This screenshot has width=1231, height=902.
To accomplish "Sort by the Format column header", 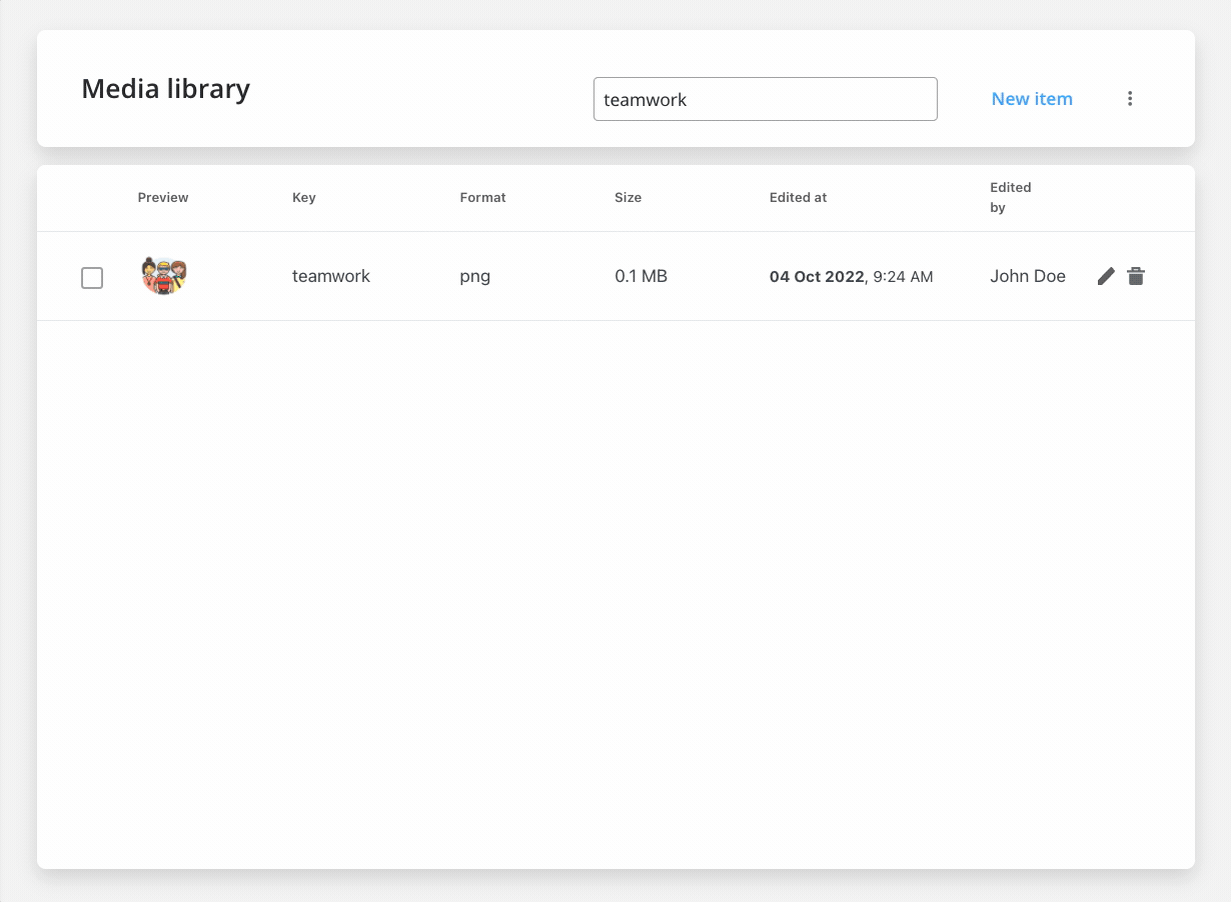I will coord(482,198).
